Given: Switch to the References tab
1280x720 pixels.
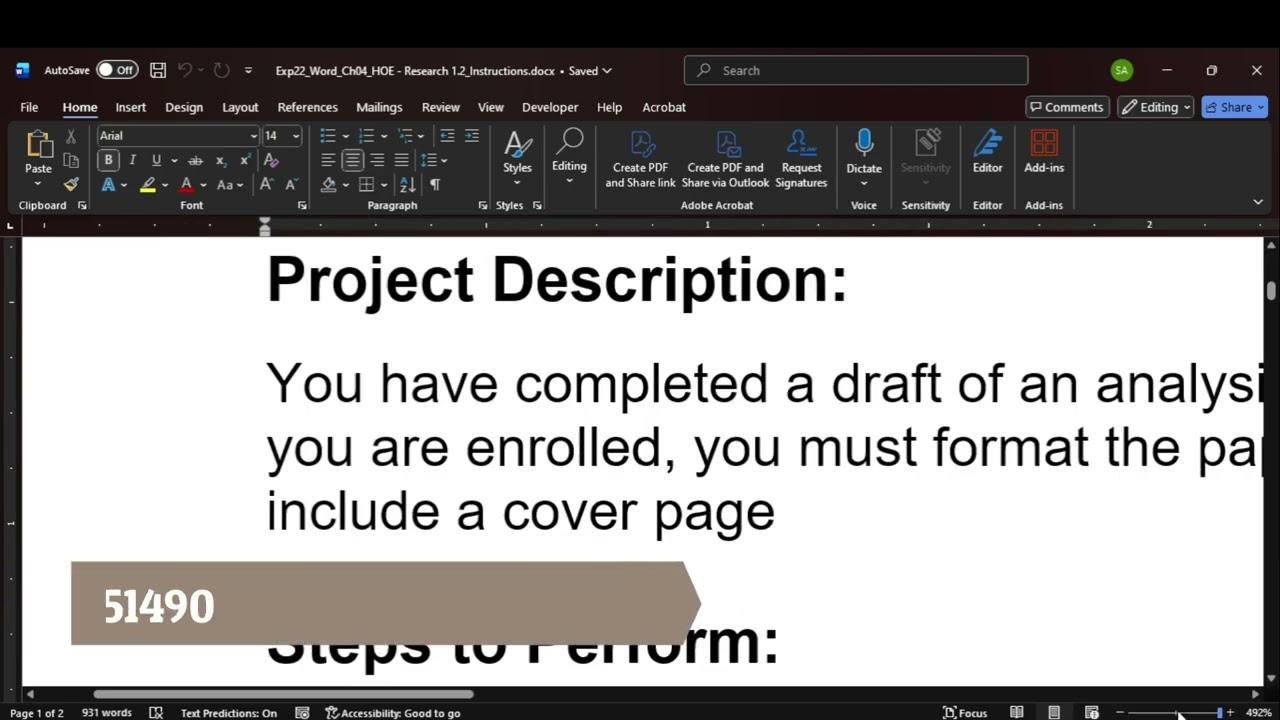Looking at the screenshot, I should point(307,107).
